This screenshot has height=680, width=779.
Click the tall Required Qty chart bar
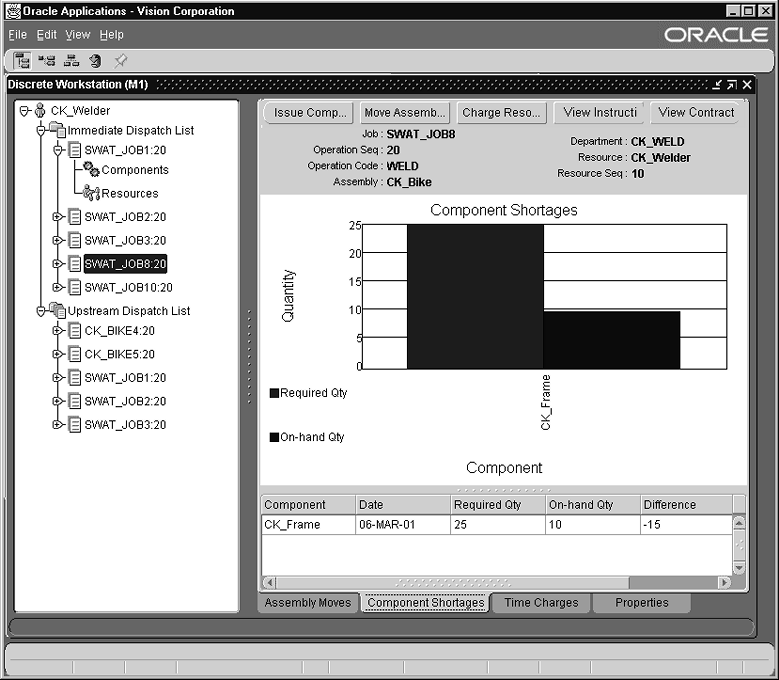pyautogui.click(x=475, y=297)
